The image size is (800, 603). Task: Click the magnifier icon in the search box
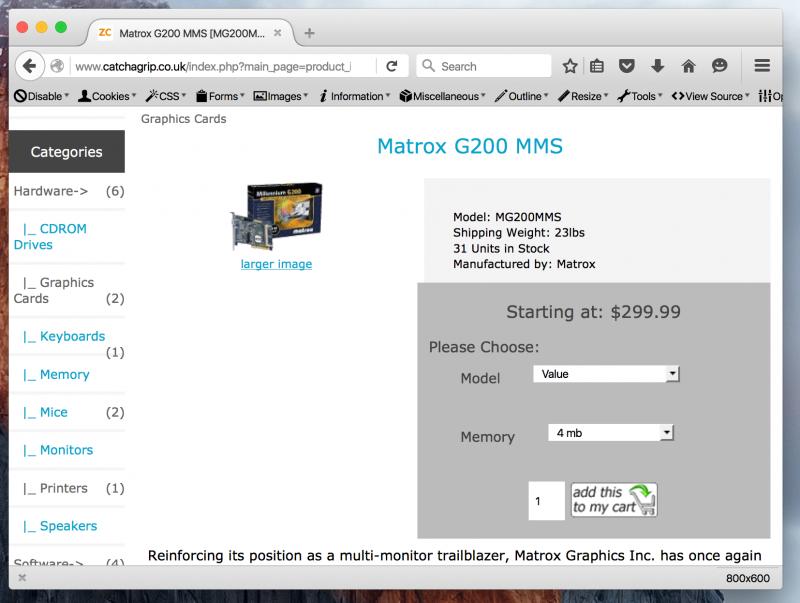coord(429,66)
